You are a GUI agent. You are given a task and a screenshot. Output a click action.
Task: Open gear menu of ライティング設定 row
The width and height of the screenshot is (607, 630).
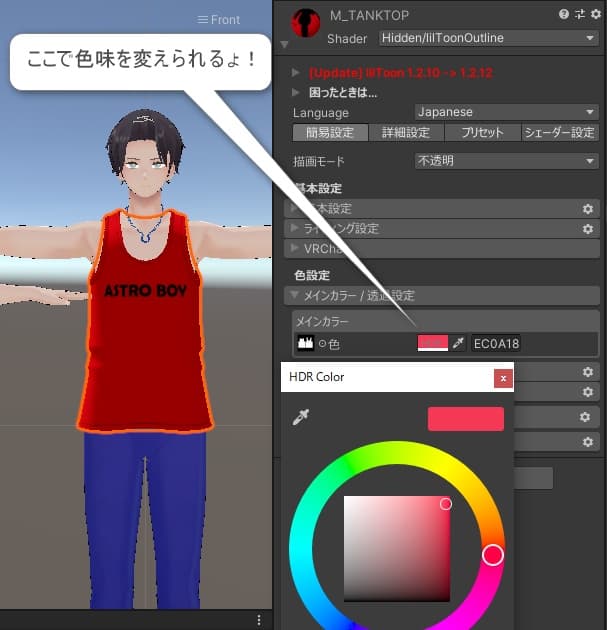click(x=588, y=229)
